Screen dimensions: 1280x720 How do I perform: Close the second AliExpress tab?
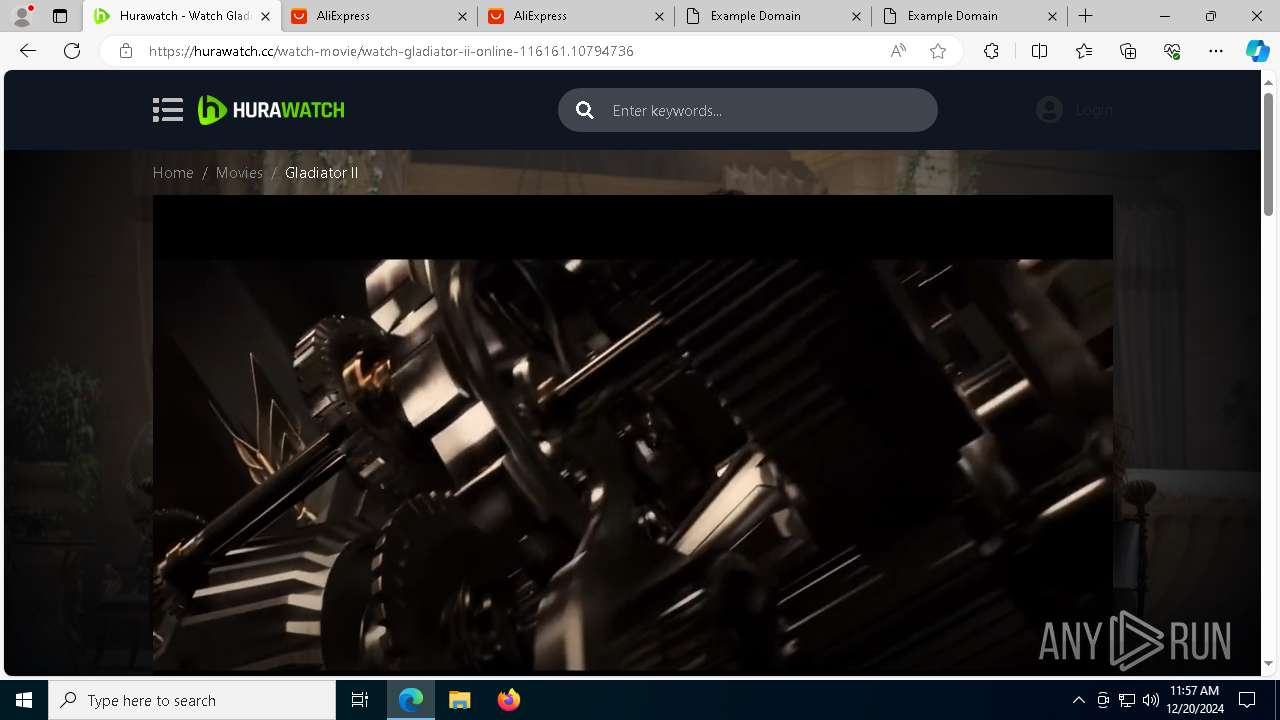coord(659,16)
